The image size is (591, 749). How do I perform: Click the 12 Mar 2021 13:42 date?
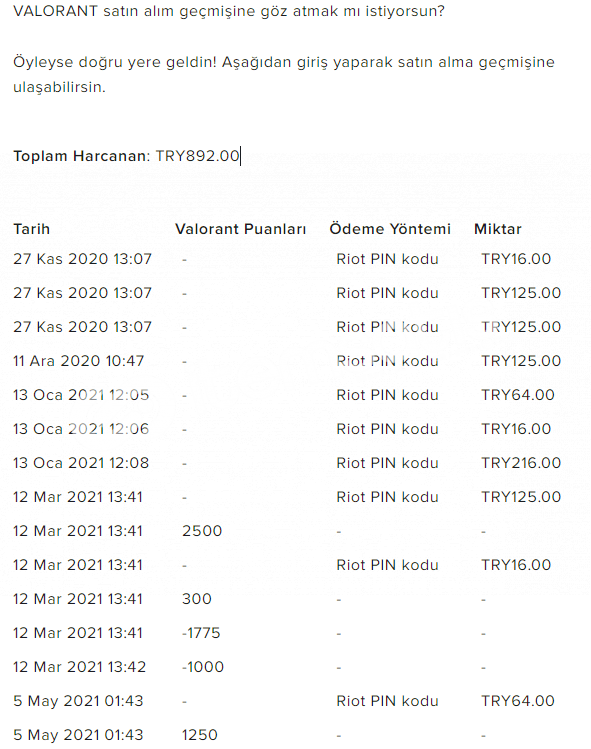click(79, 667)
